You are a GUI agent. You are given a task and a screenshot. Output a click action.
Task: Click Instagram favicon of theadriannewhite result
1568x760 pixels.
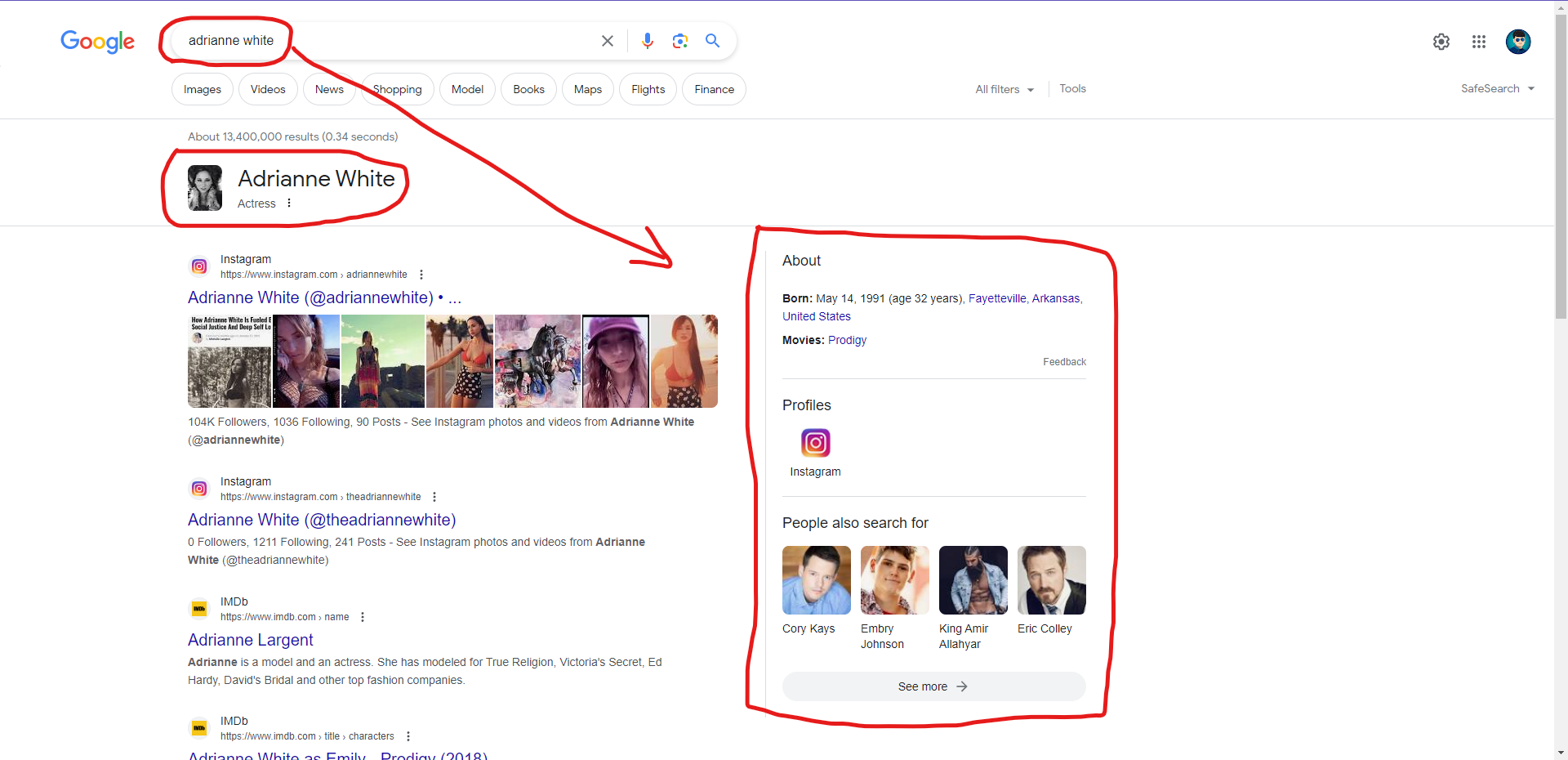coord(199,489)
